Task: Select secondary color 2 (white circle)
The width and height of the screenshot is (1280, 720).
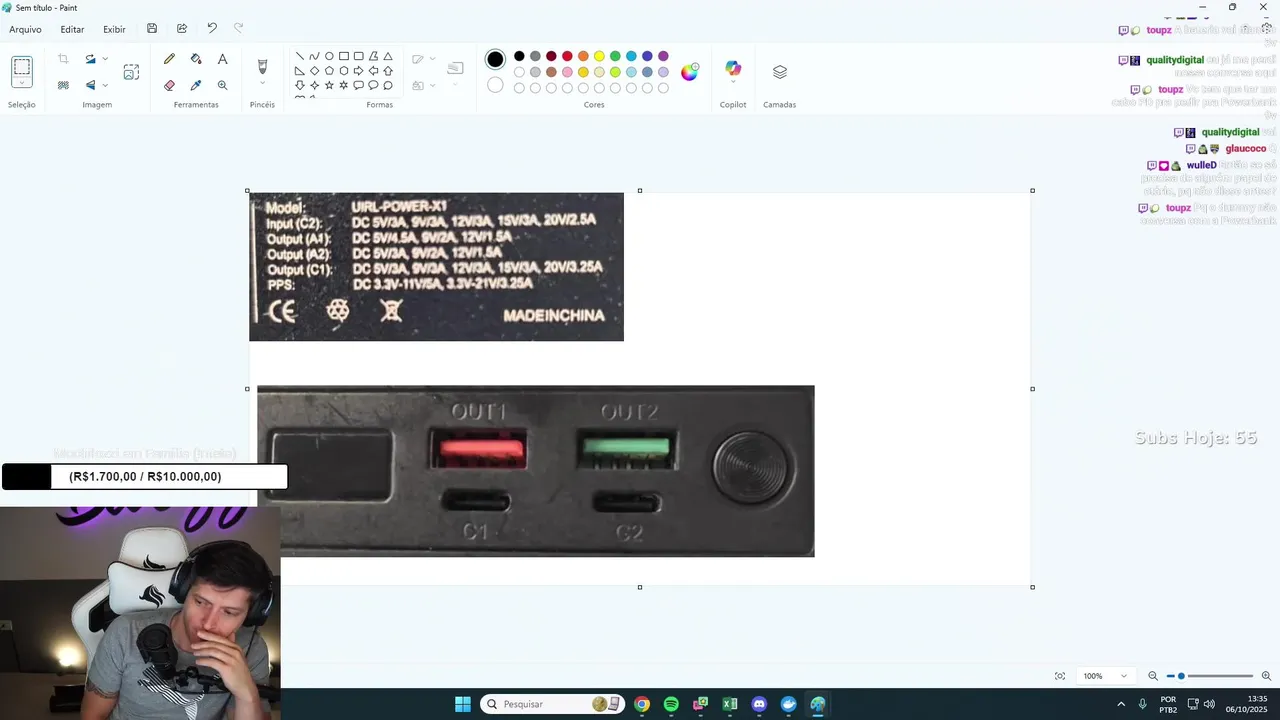Action: 495,85
